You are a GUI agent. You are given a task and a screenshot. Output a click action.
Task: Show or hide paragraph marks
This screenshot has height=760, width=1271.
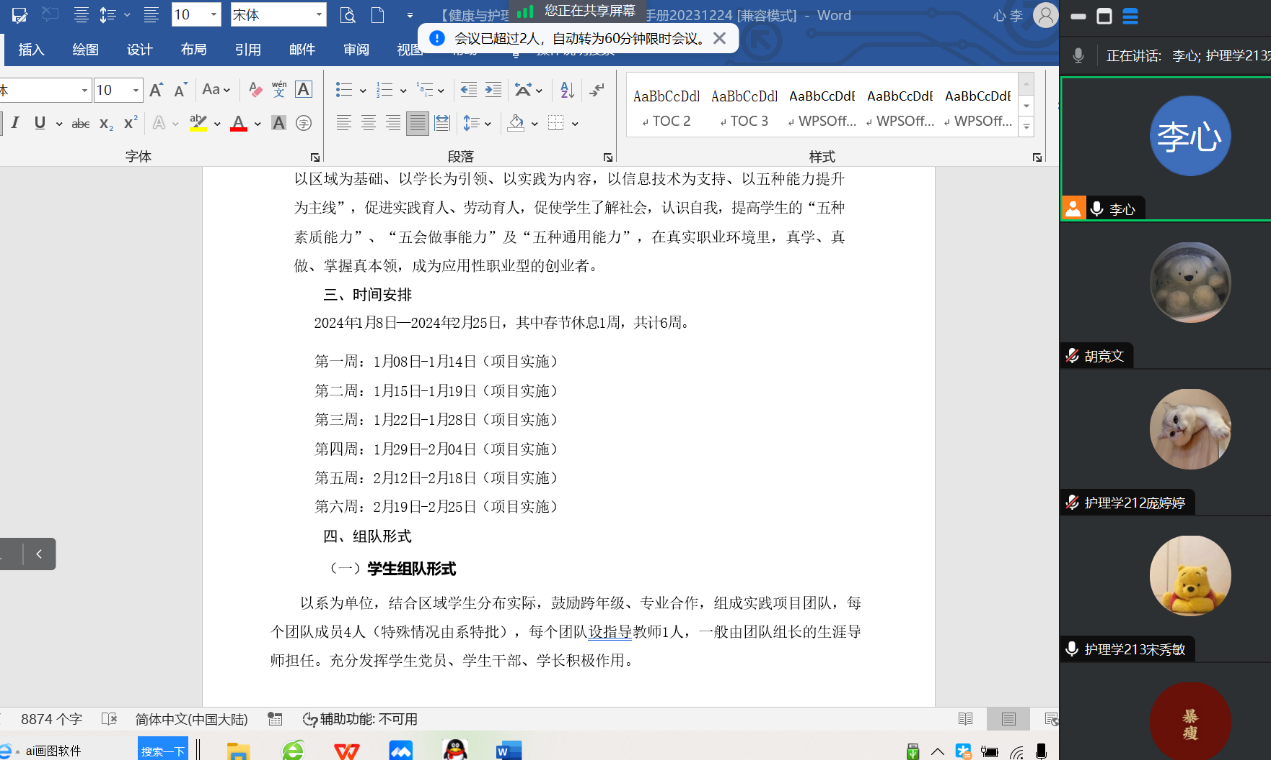click(597, 90)
